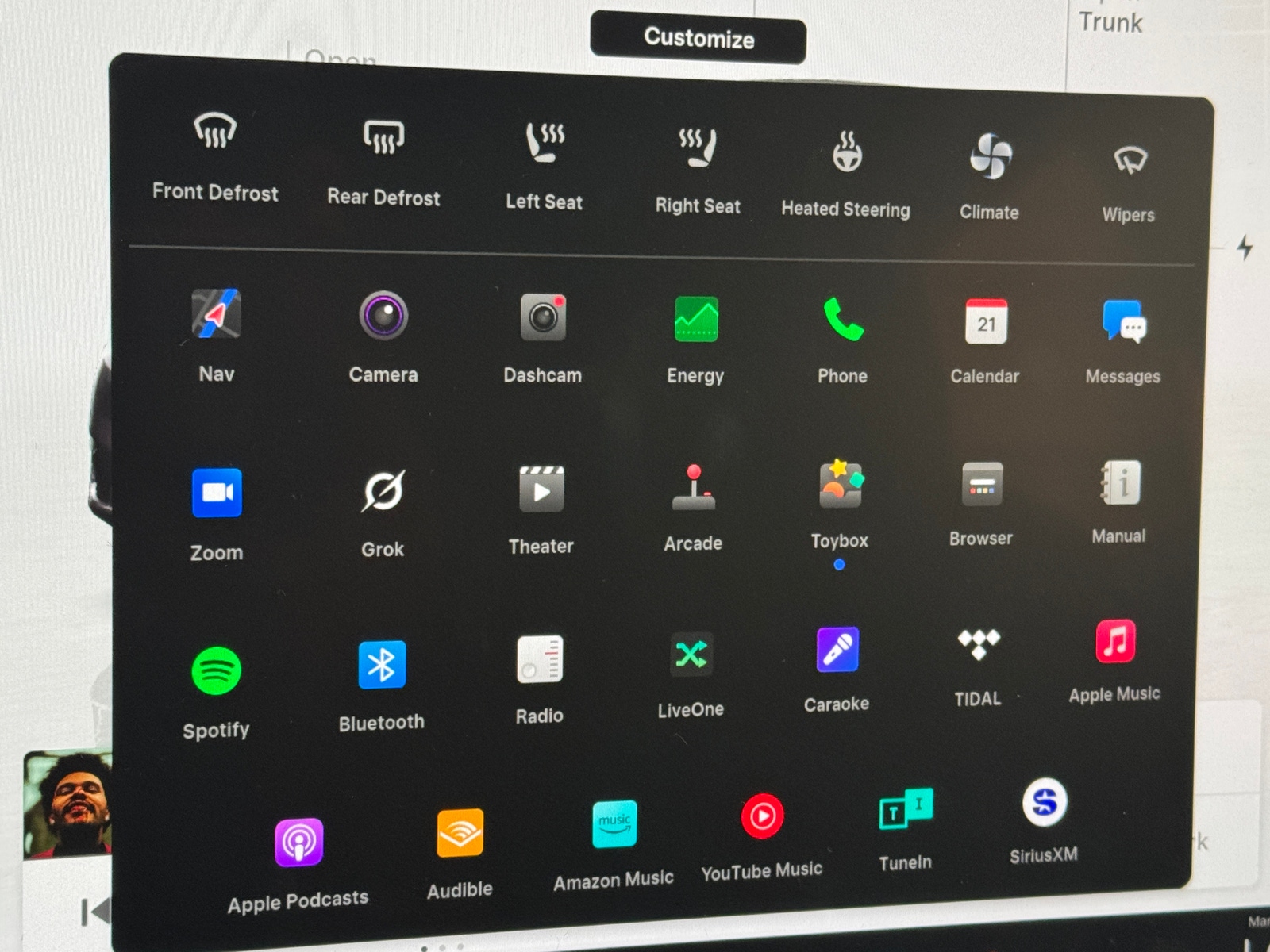Viewport: 1270px width, 952px height.
Task: Open the Zoom app
Action: point(217,493)
